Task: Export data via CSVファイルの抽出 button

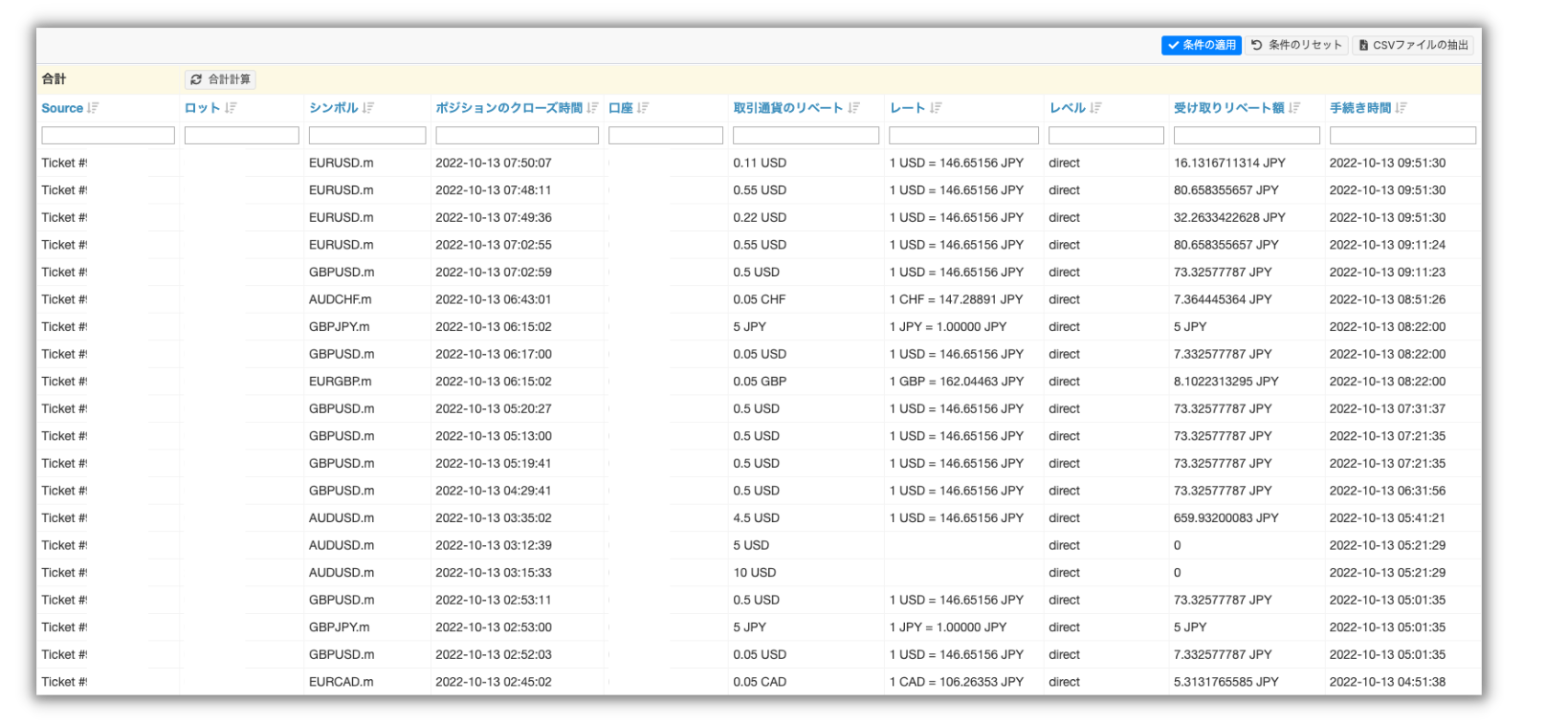Action: 1413,45
